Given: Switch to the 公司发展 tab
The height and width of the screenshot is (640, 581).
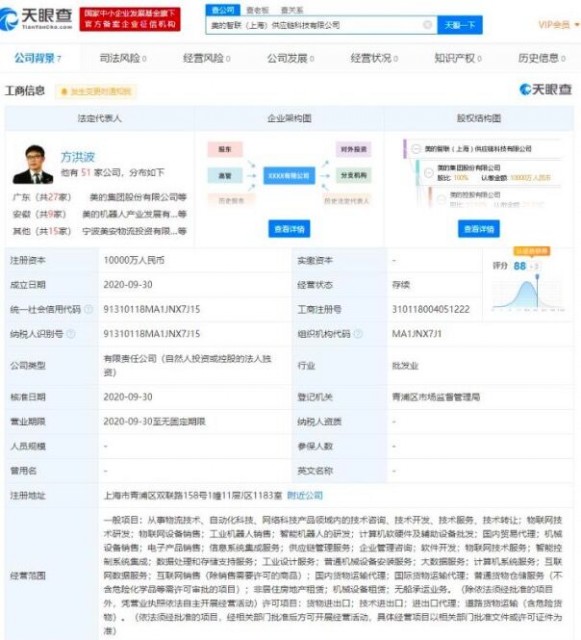Looking at the screenshot, I should 290,58.
